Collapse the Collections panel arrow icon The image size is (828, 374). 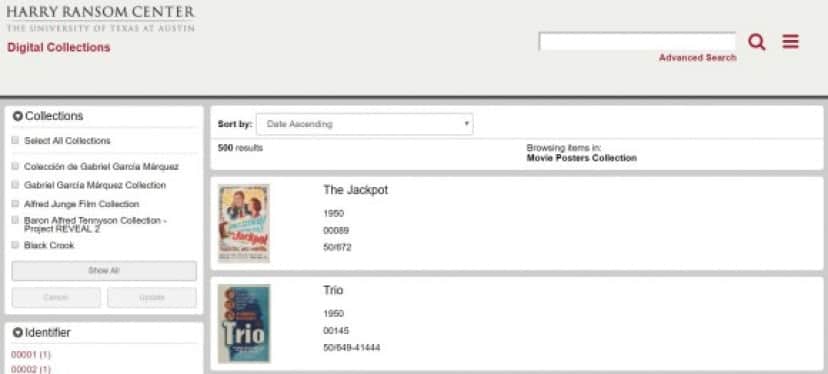click(x=17, y=116)
